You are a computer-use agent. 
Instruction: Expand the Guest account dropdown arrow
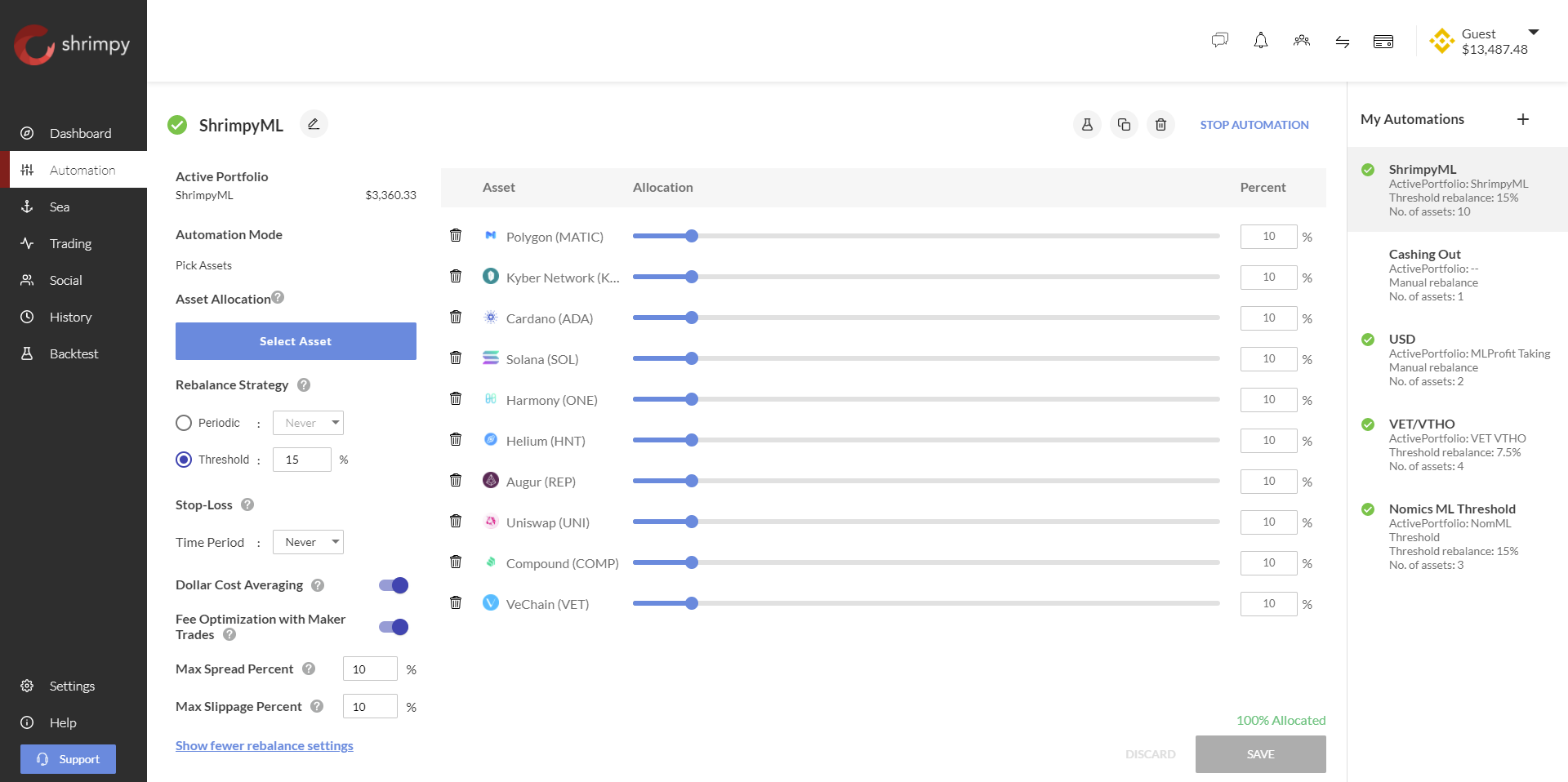coord(1534,33)
